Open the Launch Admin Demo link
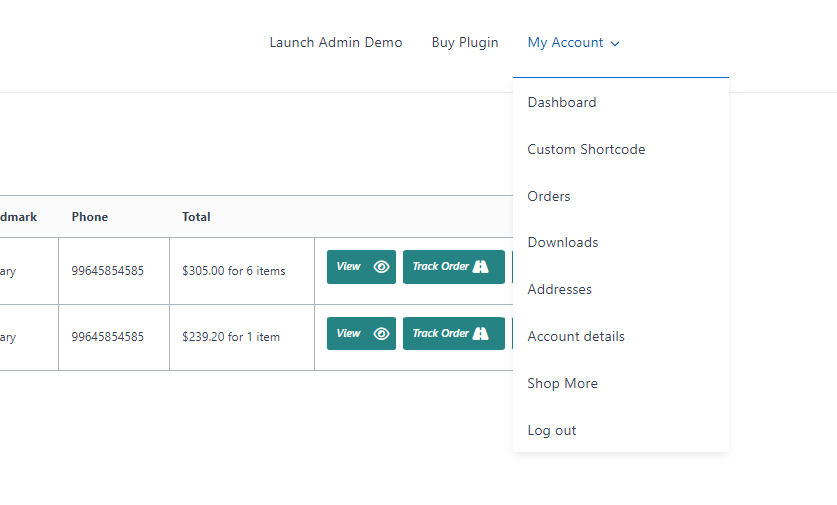Screen dimensions: 837x505 [x=336, y=43]
